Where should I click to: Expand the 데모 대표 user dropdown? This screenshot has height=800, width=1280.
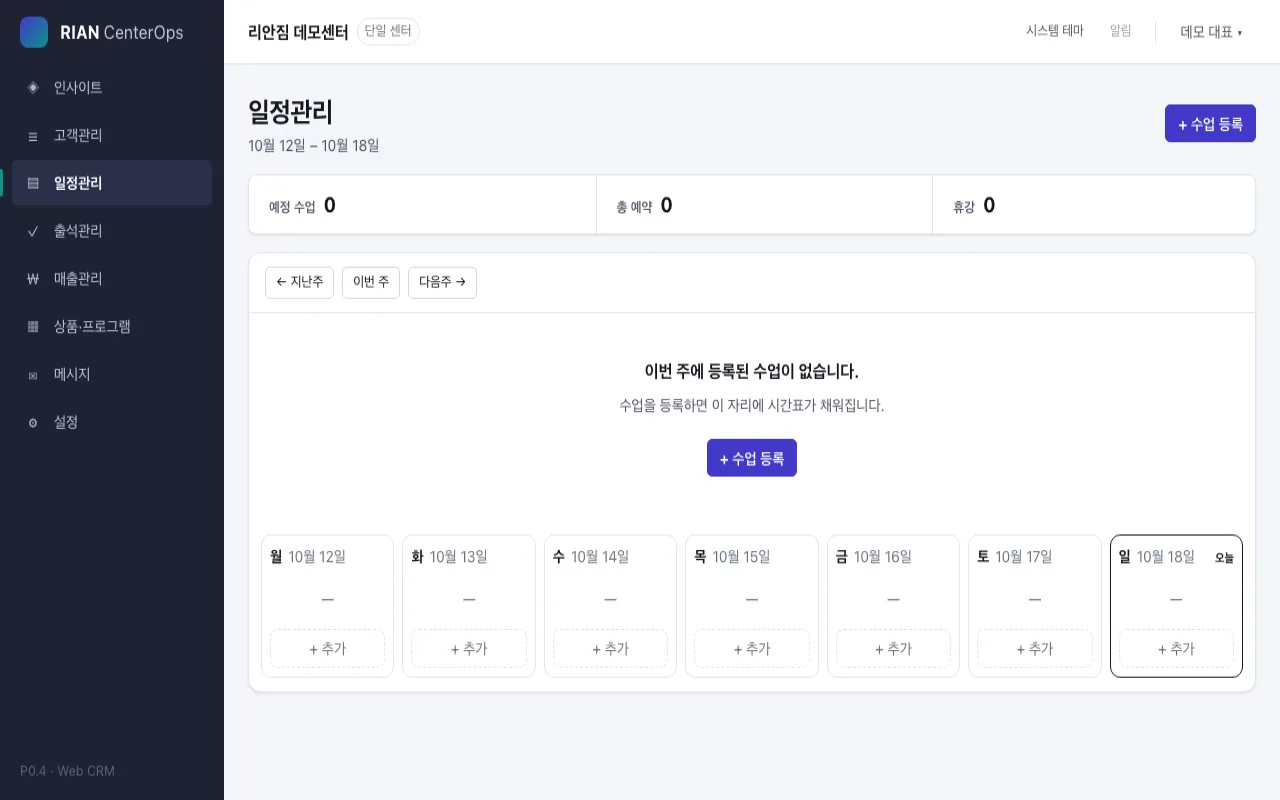(x=1211, y=32)
